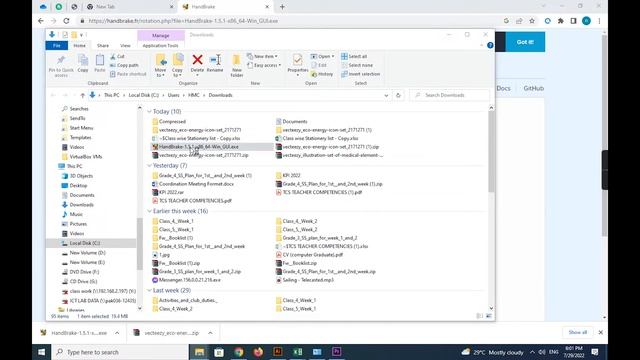The height and width of the screenshot is (360, 640).
Task: Click Local Disk (C:) in the address path
Action: (144, 95)
